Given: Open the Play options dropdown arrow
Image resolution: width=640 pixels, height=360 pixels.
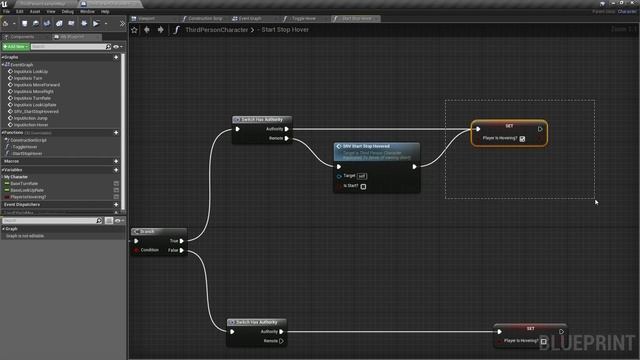Looking at the screenshot, I should tap(106, 24).
